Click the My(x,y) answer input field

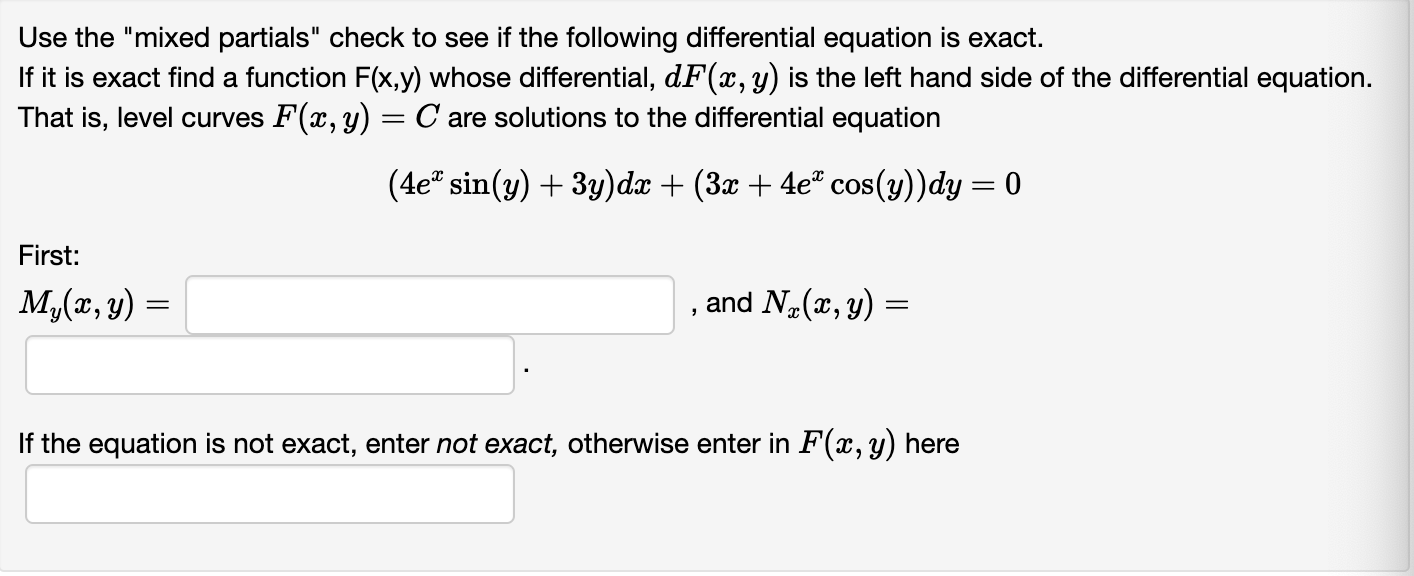pyautogui.click(x=430, y=305)
